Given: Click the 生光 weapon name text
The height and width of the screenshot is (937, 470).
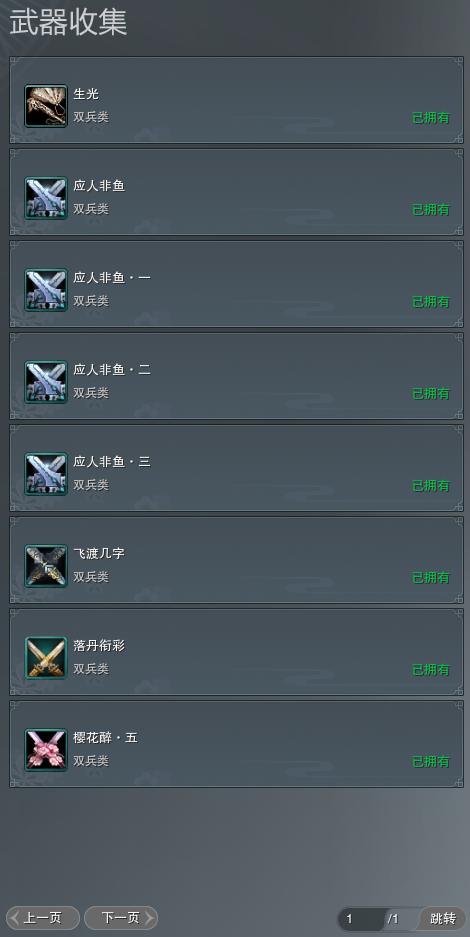Looking at the screenshot, I should 86,94.
